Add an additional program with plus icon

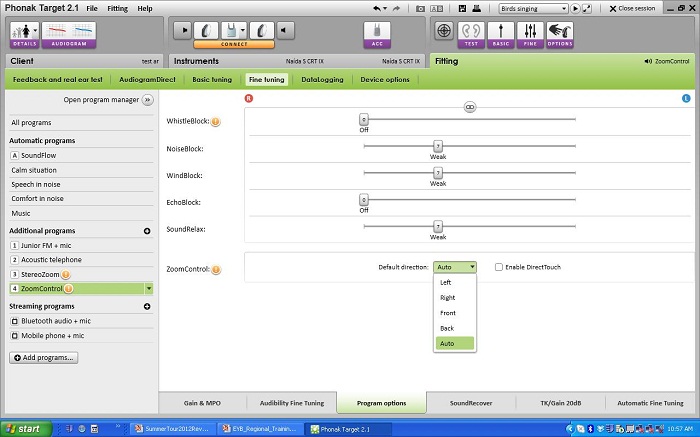coord(147,231)
